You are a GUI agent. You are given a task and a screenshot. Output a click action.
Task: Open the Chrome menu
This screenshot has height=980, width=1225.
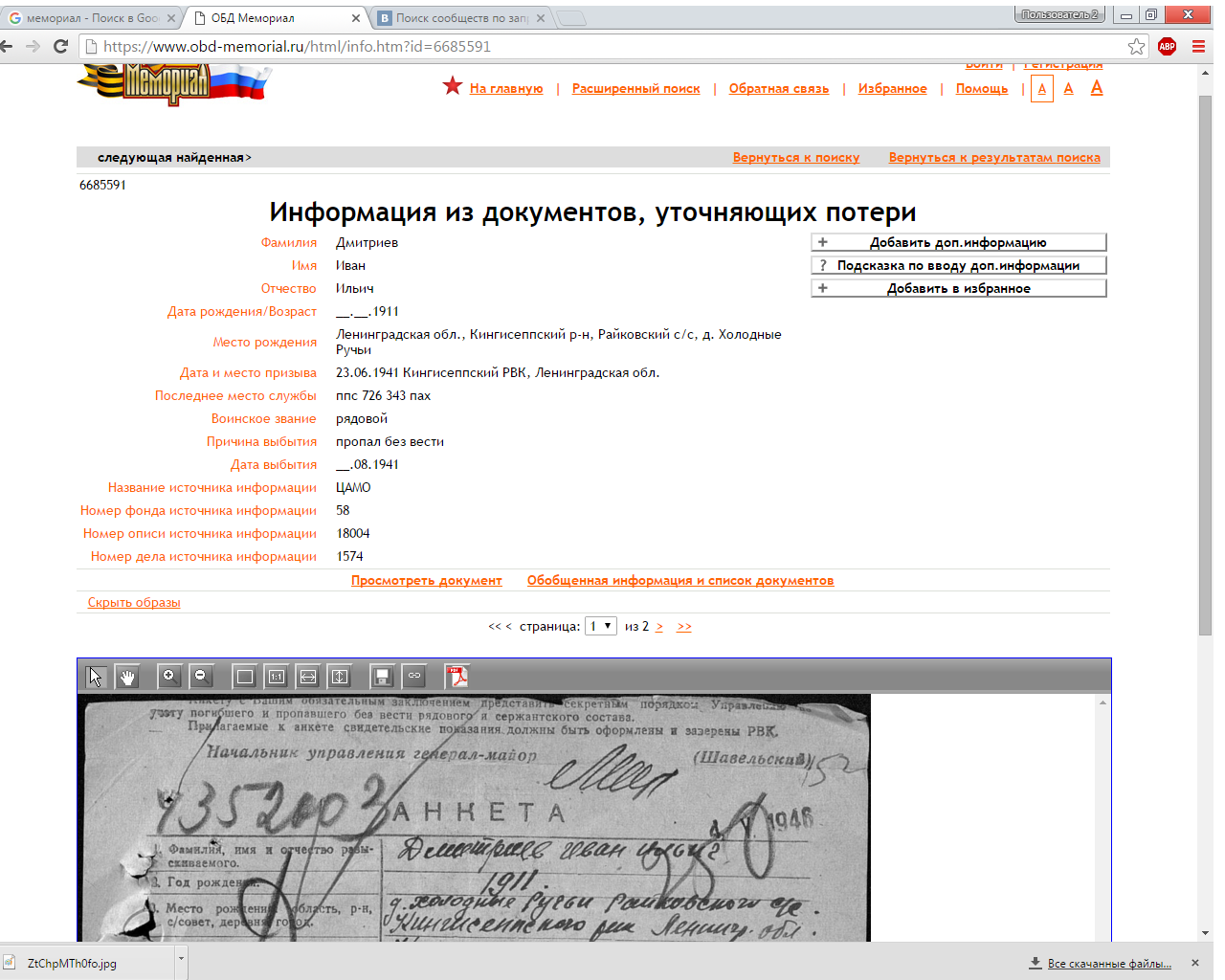coord(1198,46)
